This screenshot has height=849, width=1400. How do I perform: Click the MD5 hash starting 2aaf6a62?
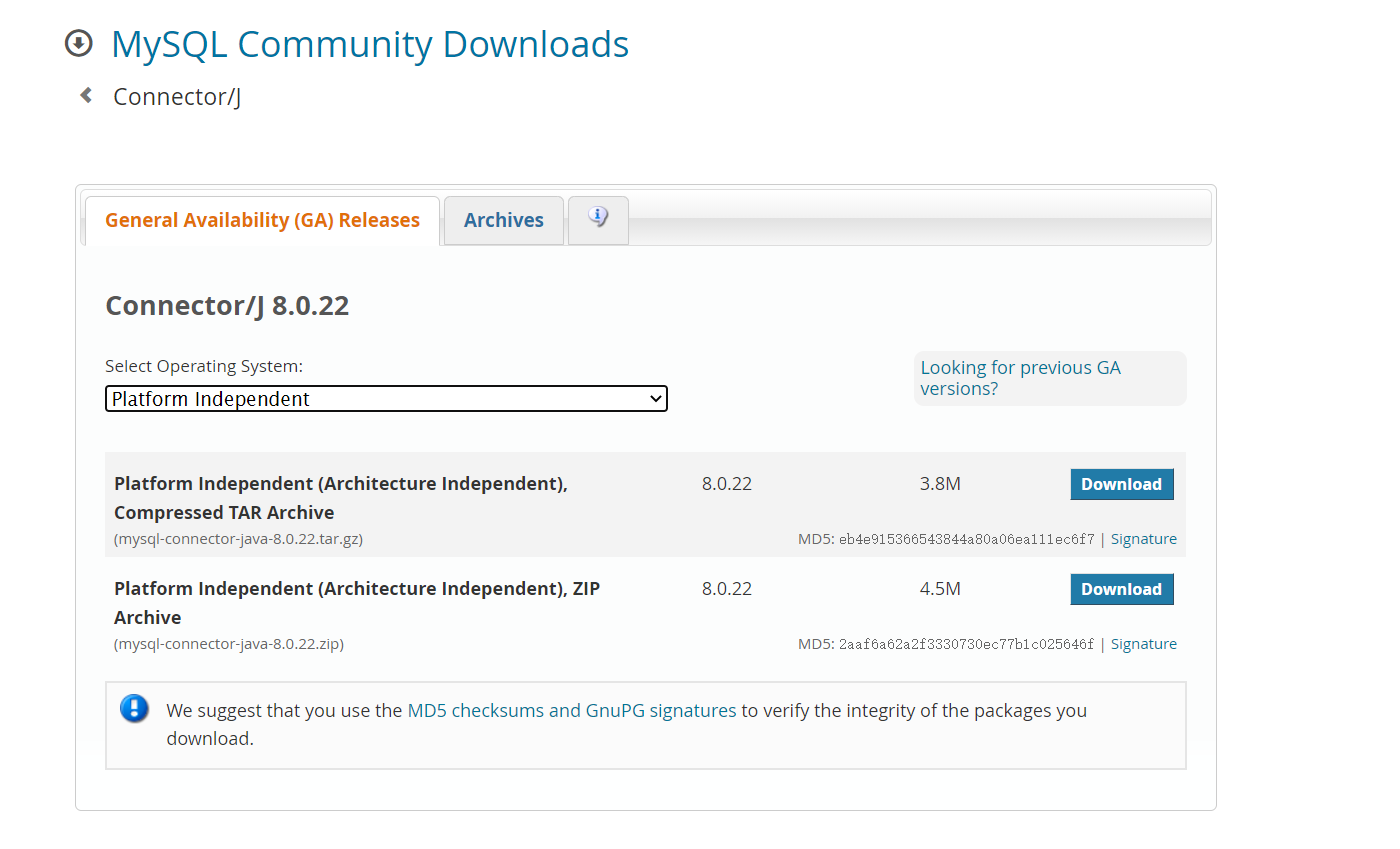pos(966,644)
